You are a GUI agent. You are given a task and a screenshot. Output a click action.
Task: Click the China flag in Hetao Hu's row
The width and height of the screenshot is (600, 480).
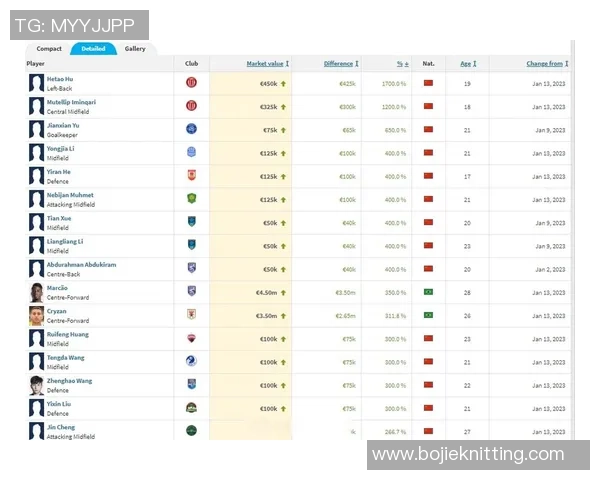click(x=428, y=82)
